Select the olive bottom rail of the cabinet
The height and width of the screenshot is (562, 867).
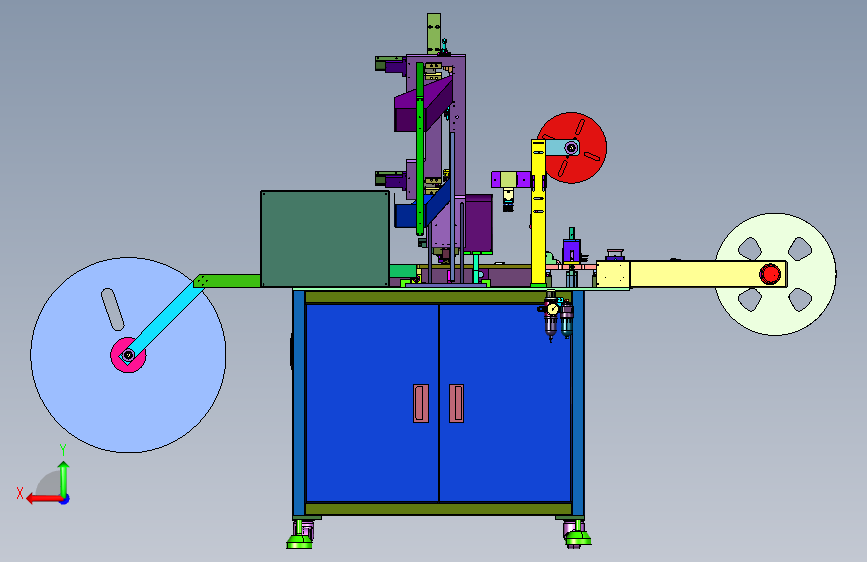pos(438,509)
